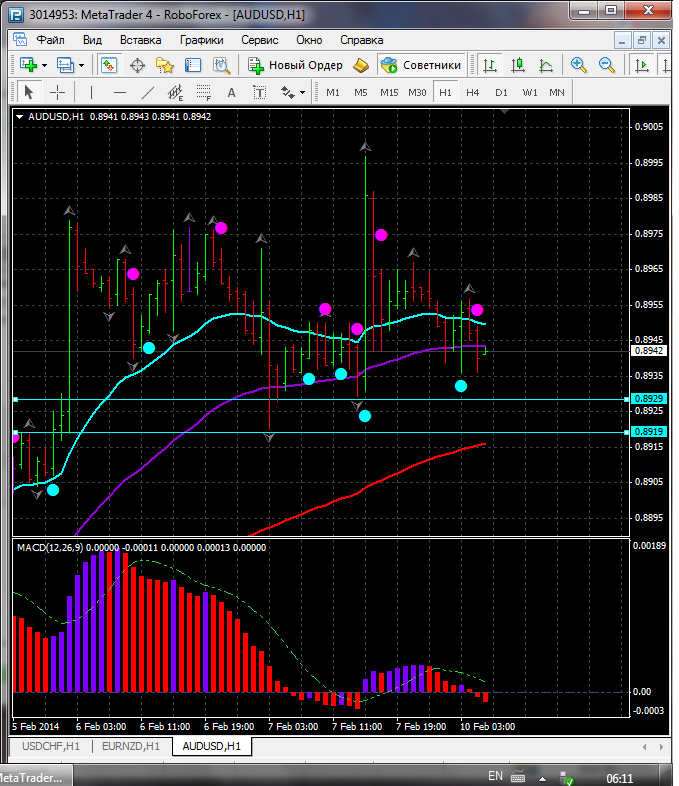Switch to the USDCHF,H1 chart tab
Image resolution: width=679 pixels, height=786 pixels.
[50, 746]
